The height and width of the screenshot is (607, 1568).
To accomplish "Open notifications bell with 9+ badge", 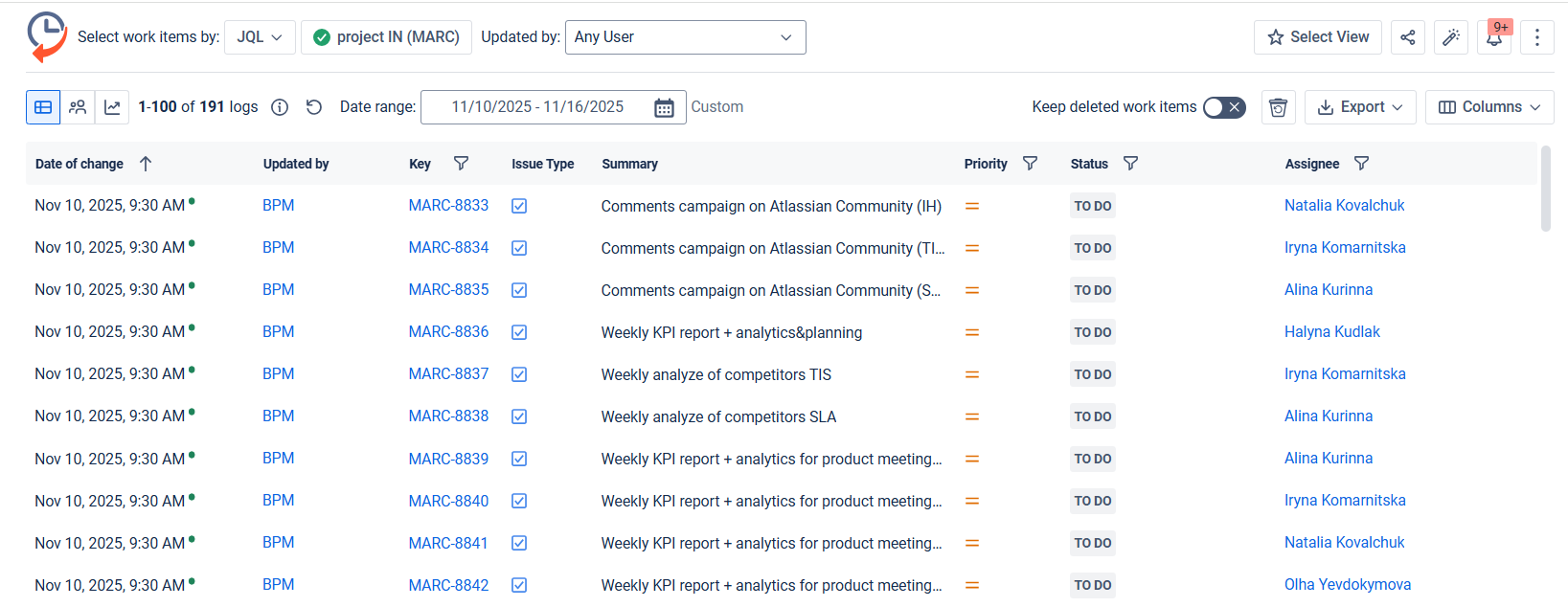I will [x=1493, y=37].
